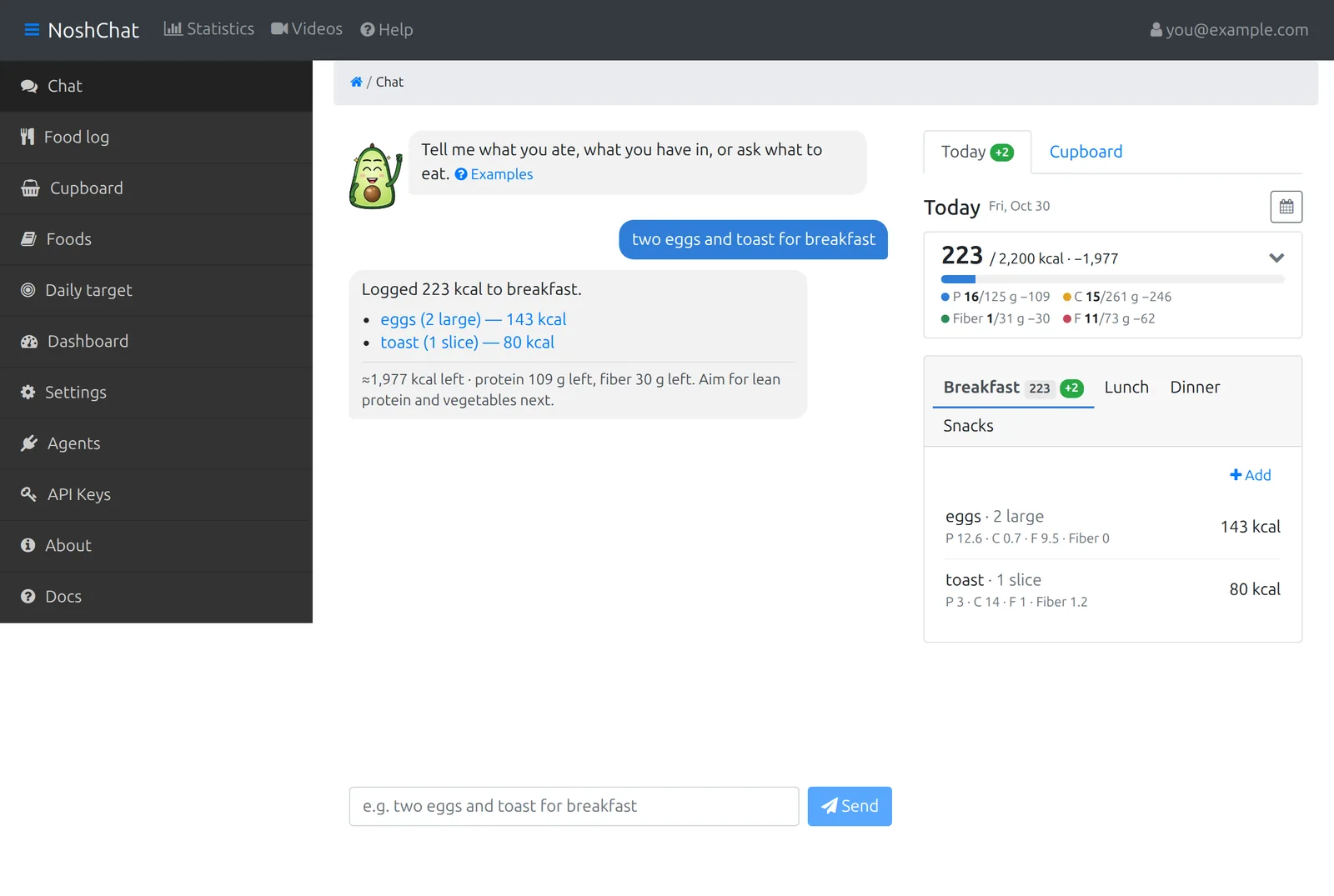Select the Breakfast meal tab
Viewport: 1334px width, 896px height.
pyautogui.click(x=1013, y=388)
